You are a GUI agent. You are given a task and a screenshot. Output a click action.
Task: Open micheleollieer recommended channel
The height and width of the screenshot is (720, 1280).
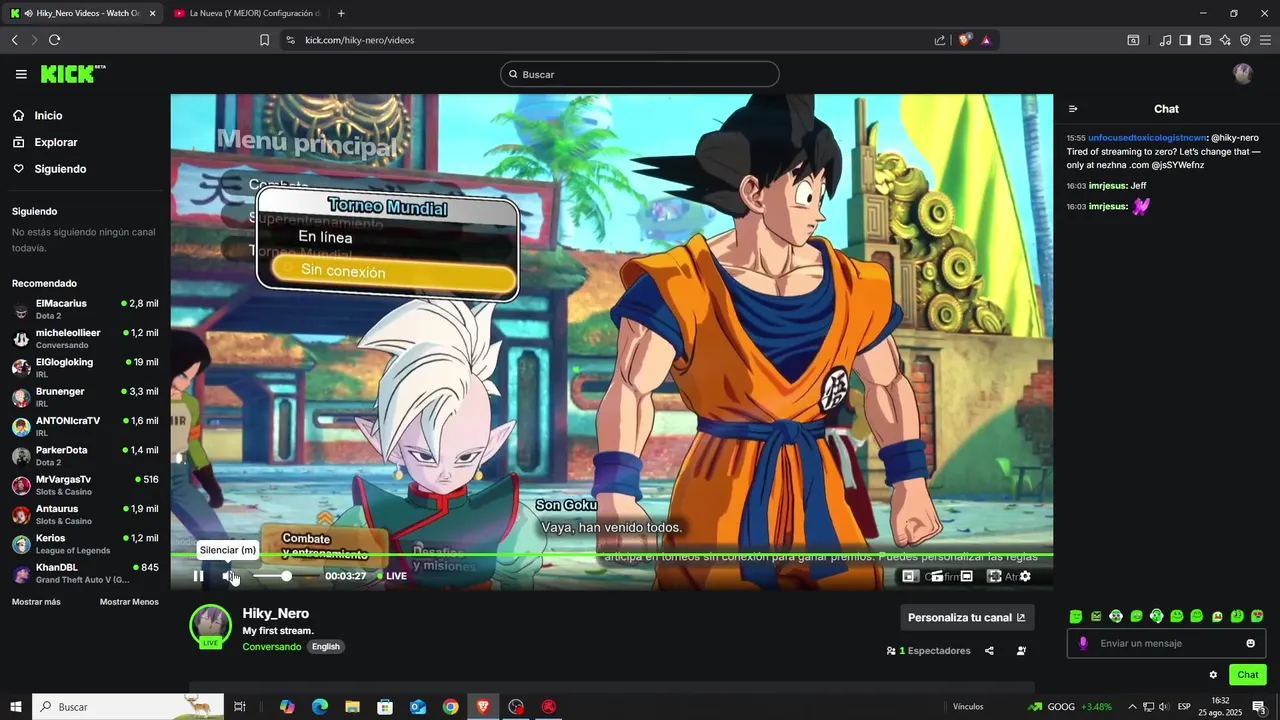pyautogui.click(x=85, y=338)
